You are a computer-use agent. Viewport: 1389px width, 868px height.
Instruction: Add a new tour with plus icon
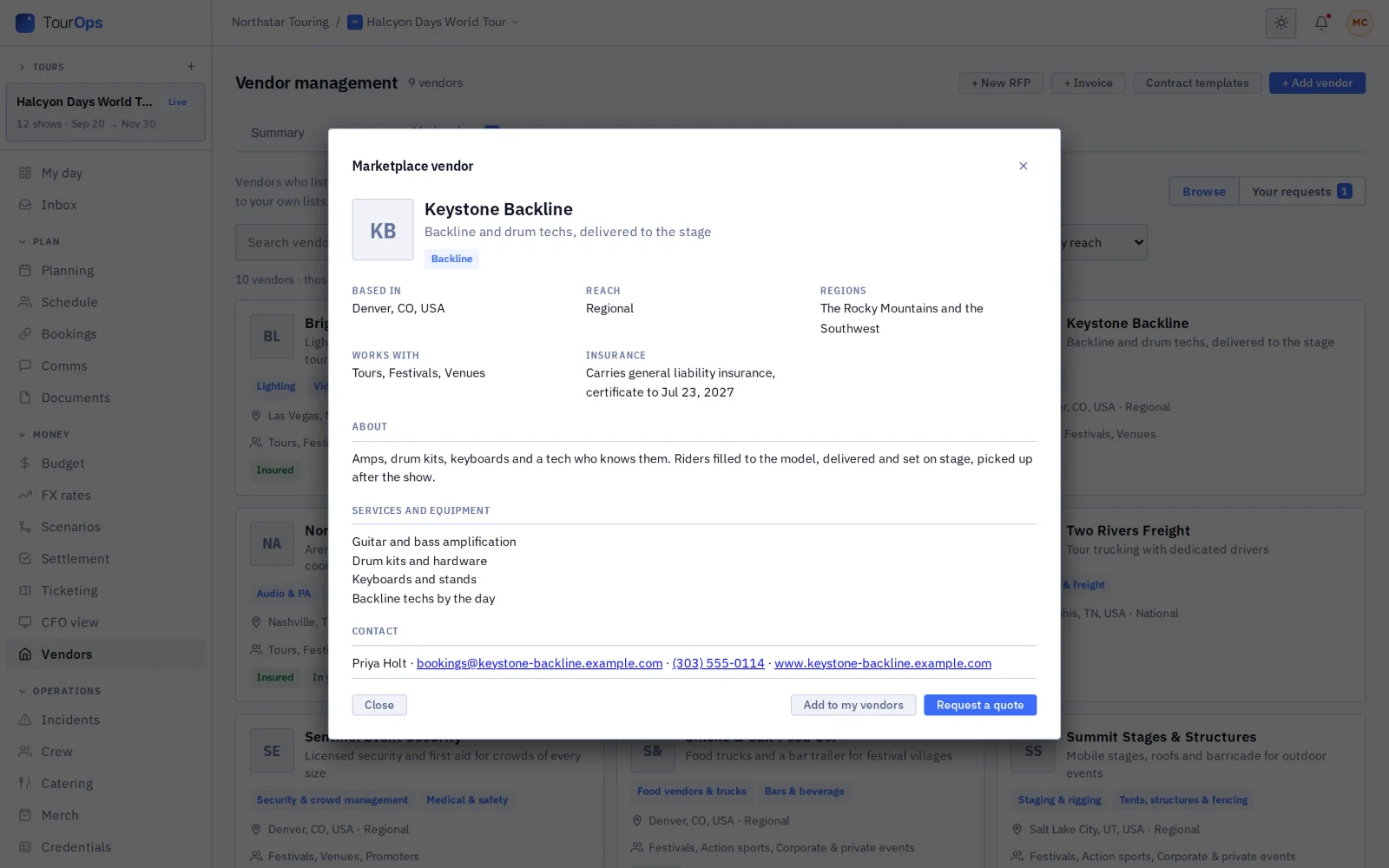click(x=191, y=67)
